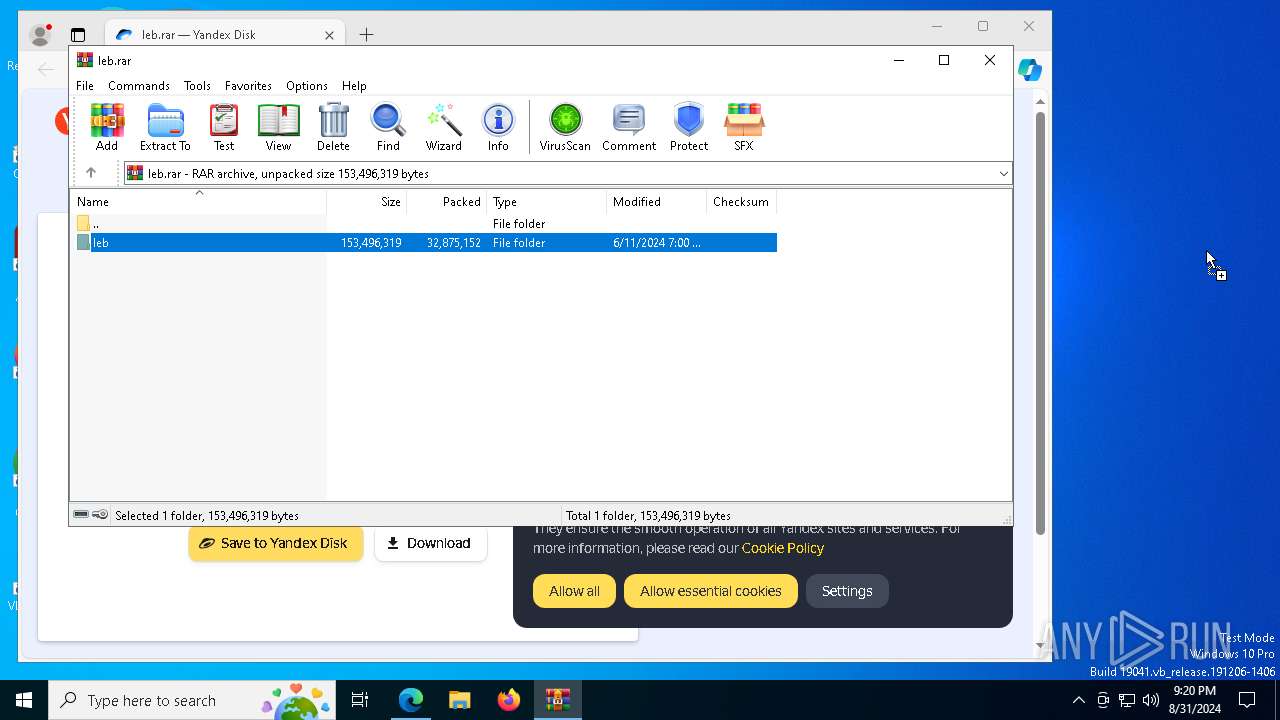Viewport: 1280px width, 720px height.
Task: Open the Help menu
Action: pyautogui.click(x=354, y=86)
